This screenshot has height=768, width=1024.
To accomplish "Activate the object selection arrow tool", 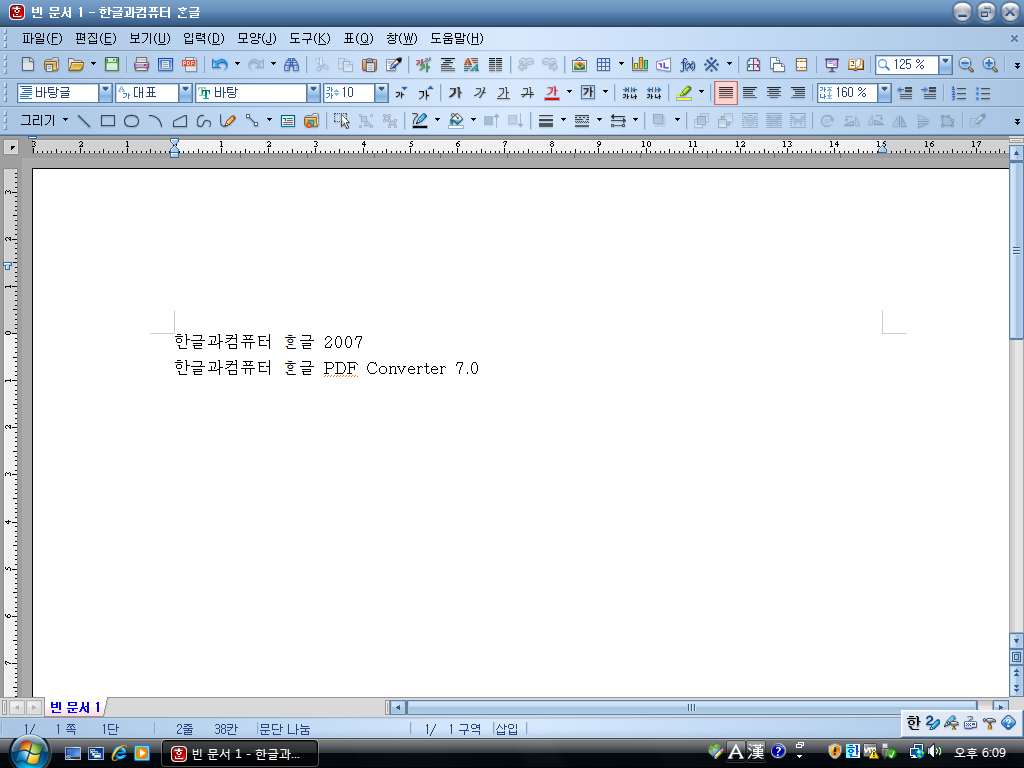I will (x=342, y=121).
